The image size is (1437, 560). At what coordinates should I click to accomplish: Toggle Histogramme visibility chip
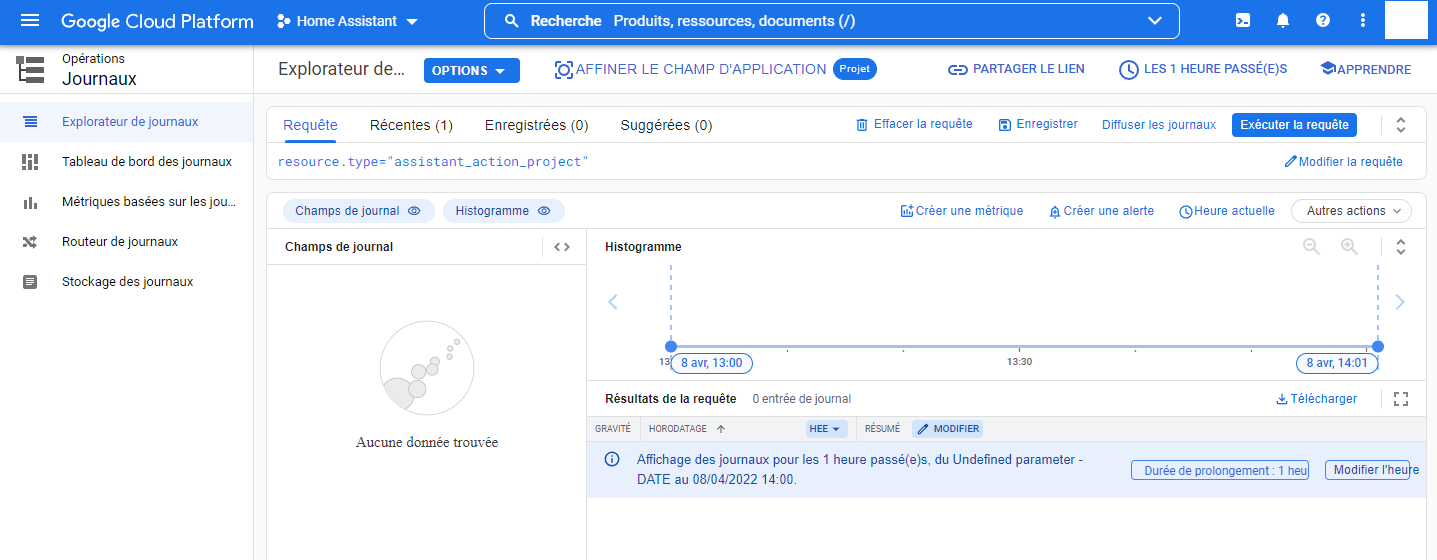503,211
